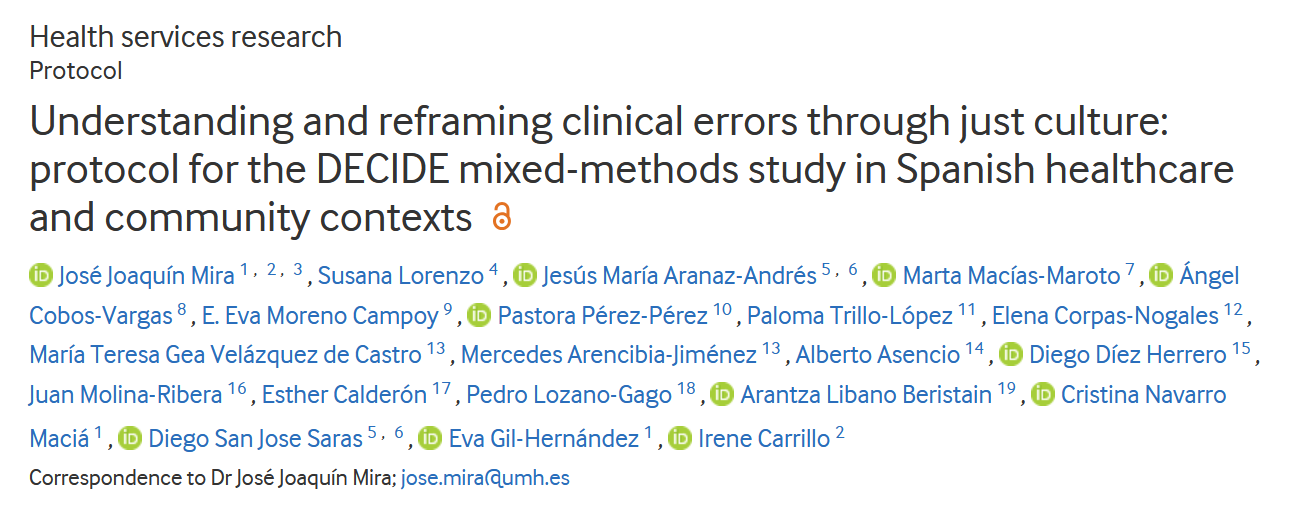This screenshot has height=522, width=1293.
Task: Click ORCID icon beside Diego San Jose Saras
Action: coord(130,438)
